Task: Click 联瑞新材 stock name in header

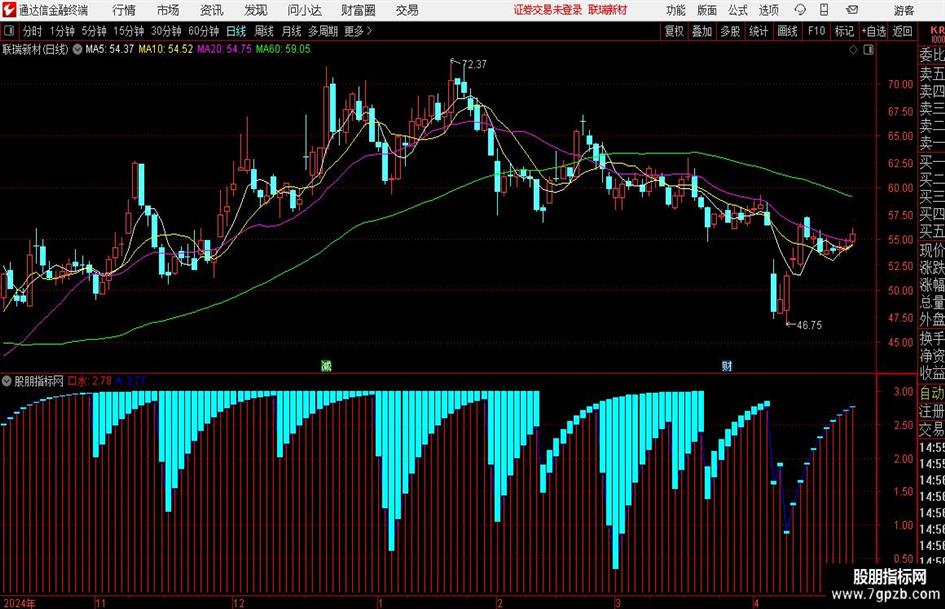Action: click(608, 10)
